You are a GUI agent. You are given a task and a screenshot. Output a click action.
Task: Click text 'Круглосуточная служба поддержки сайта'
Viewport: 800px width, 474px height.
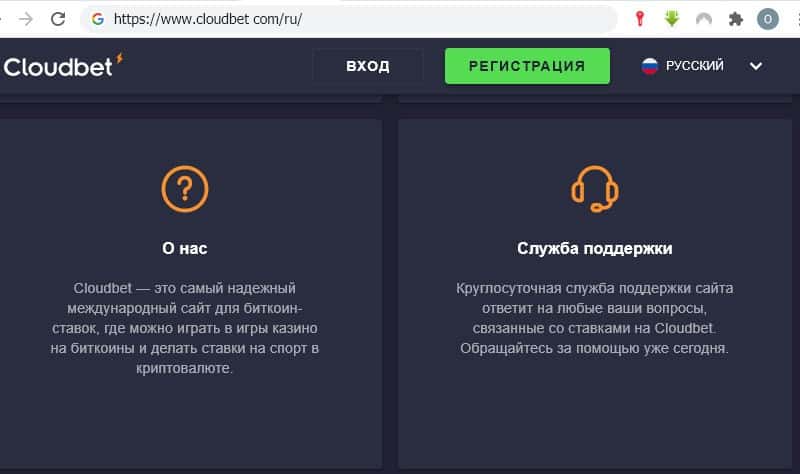pos(594,288)
